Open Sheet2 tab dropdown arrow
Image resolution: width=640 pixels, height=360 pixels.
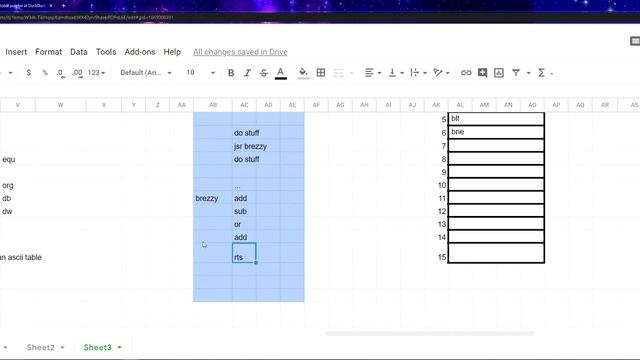62,348
